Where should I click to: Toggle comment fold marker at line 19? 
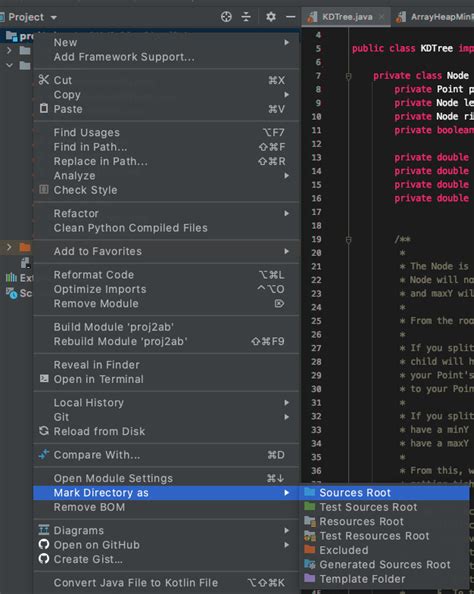pyautogui.click(x=349, y=239)
